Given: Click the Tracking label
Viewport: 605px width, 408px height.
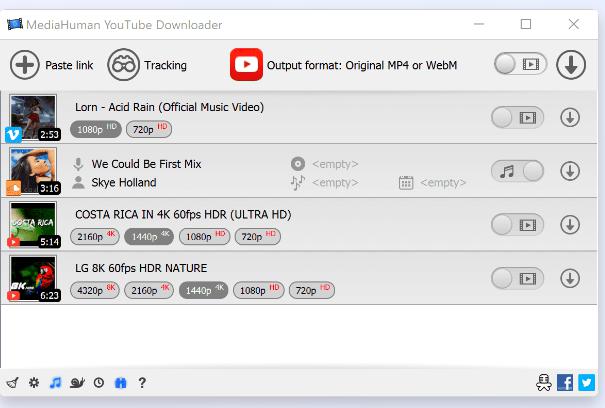Looking at the screenshot, I should tap(166, 65).
